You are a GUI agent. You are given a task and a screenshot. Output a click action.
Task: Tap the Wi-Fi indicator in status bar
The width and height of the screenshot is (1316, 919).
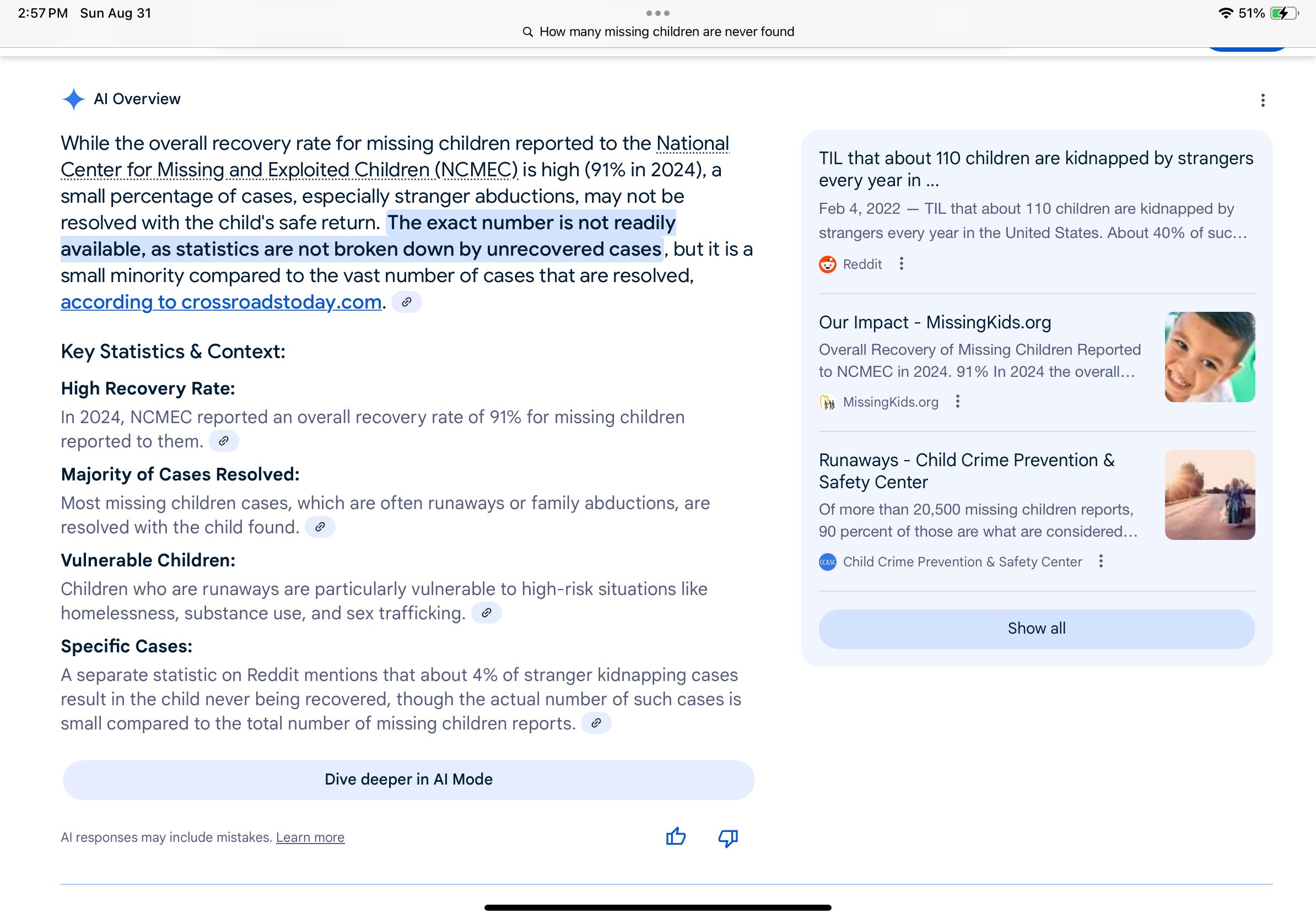coord(1226,13)
